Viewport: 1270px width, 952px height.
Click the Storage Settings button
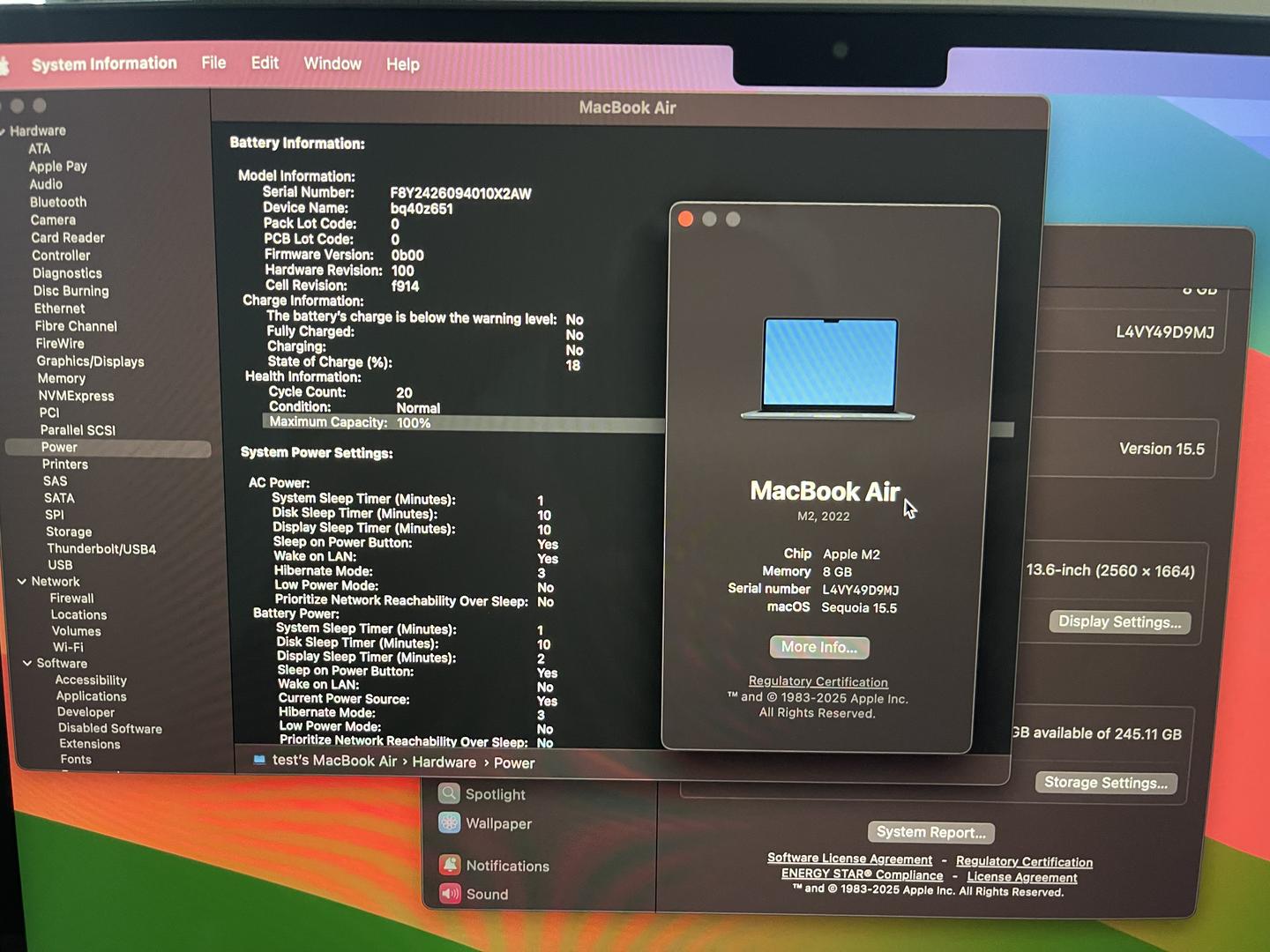point(1105,783)
